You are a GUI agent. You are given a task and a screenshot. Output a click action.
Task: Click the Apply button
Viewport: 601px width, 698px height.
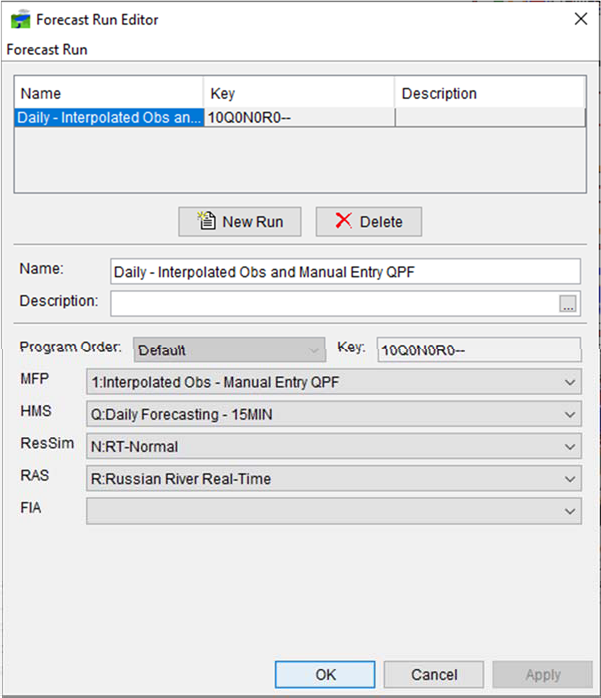(543, 674)
